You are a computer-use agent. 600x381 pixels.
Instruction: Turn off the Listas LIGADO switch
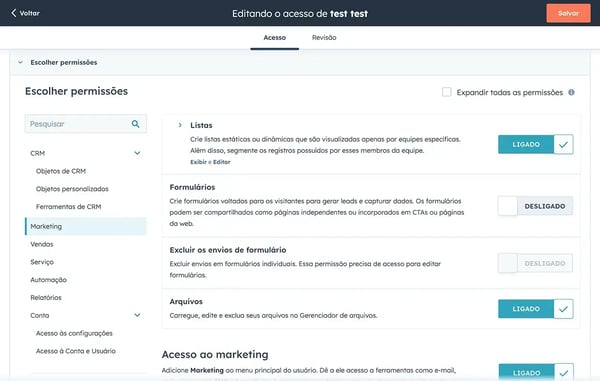[x=535, y=145]
